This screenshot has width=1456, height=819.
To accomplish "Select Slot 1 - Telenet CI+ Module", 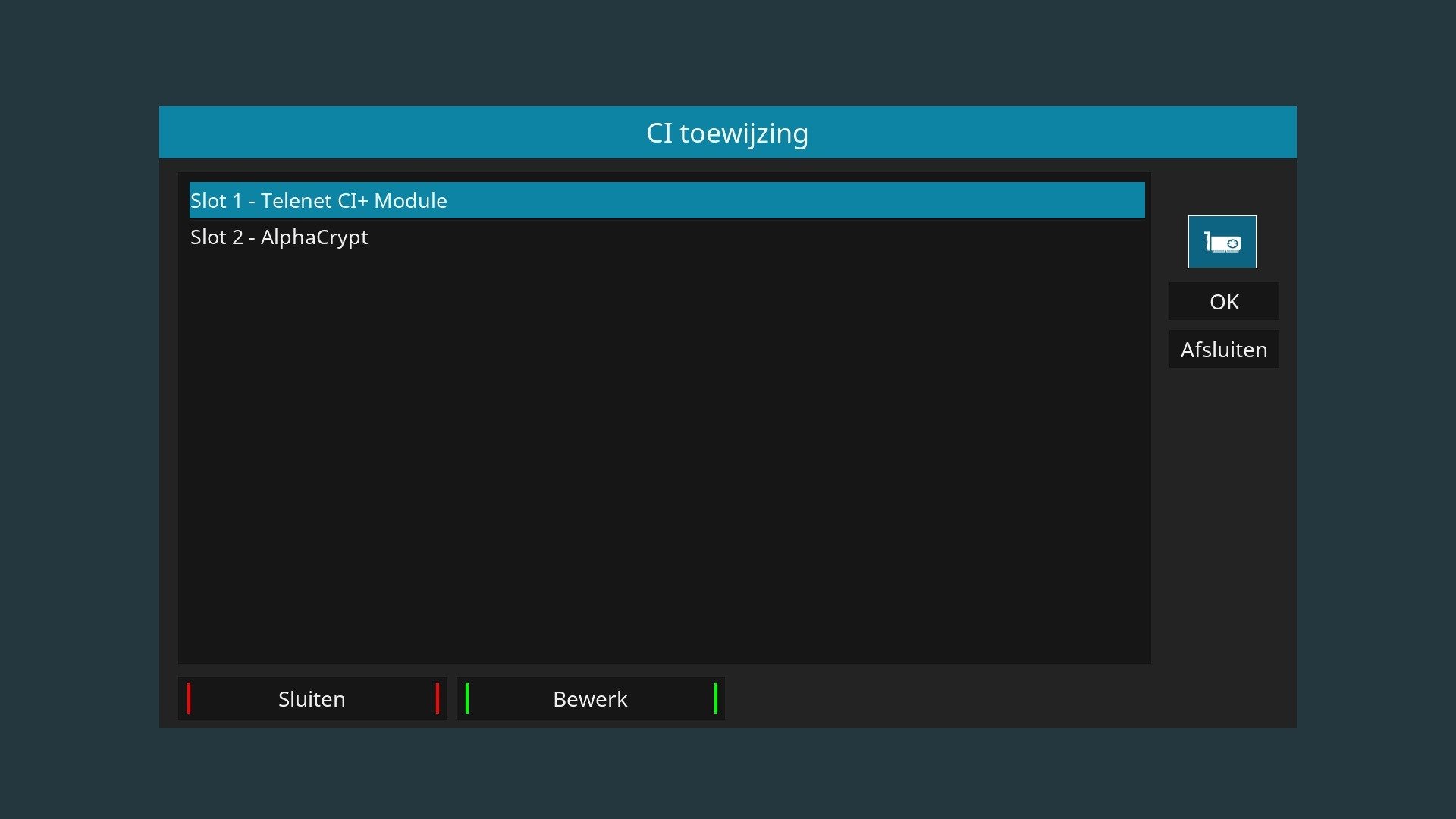I will click(667, 200).
